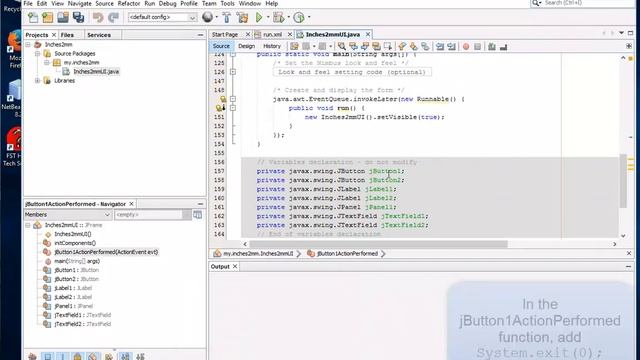640x360 pixels.
Task: Toggle Show Inherited Members filter in Navigator bottom bar
Action: [x=32, y=357]
